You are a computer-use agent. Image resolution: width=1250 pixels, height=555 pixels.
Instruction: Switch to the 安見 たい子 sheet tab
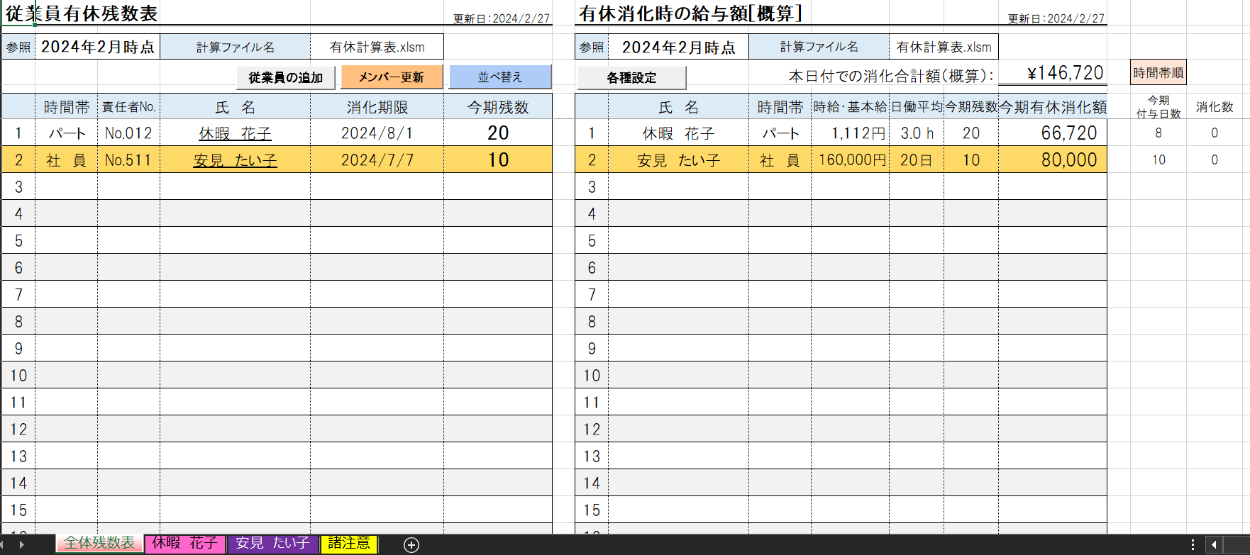[272, 544]
